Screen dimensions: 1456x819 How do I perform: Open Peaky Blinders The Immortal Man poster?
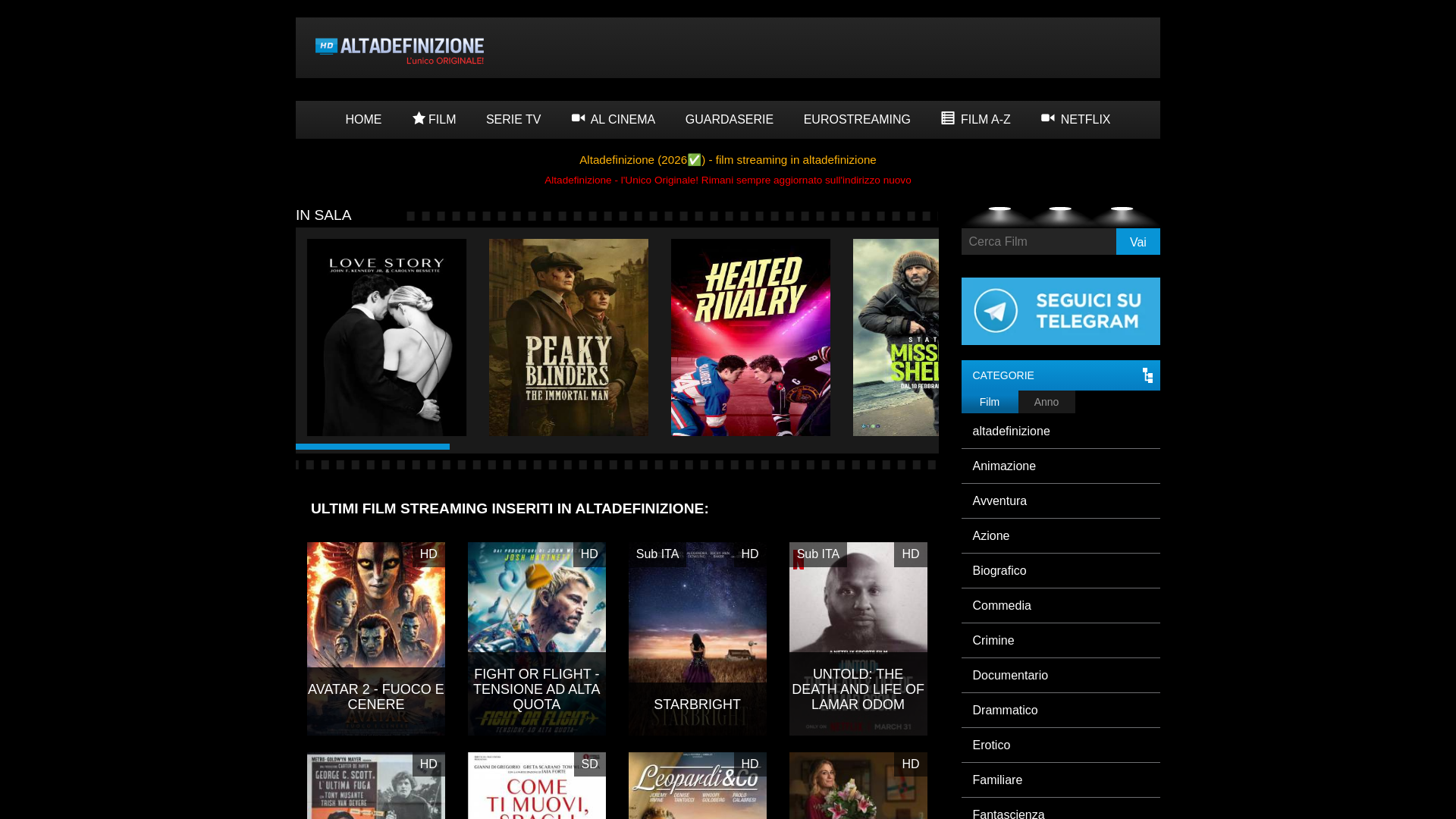tap(569, 337)
